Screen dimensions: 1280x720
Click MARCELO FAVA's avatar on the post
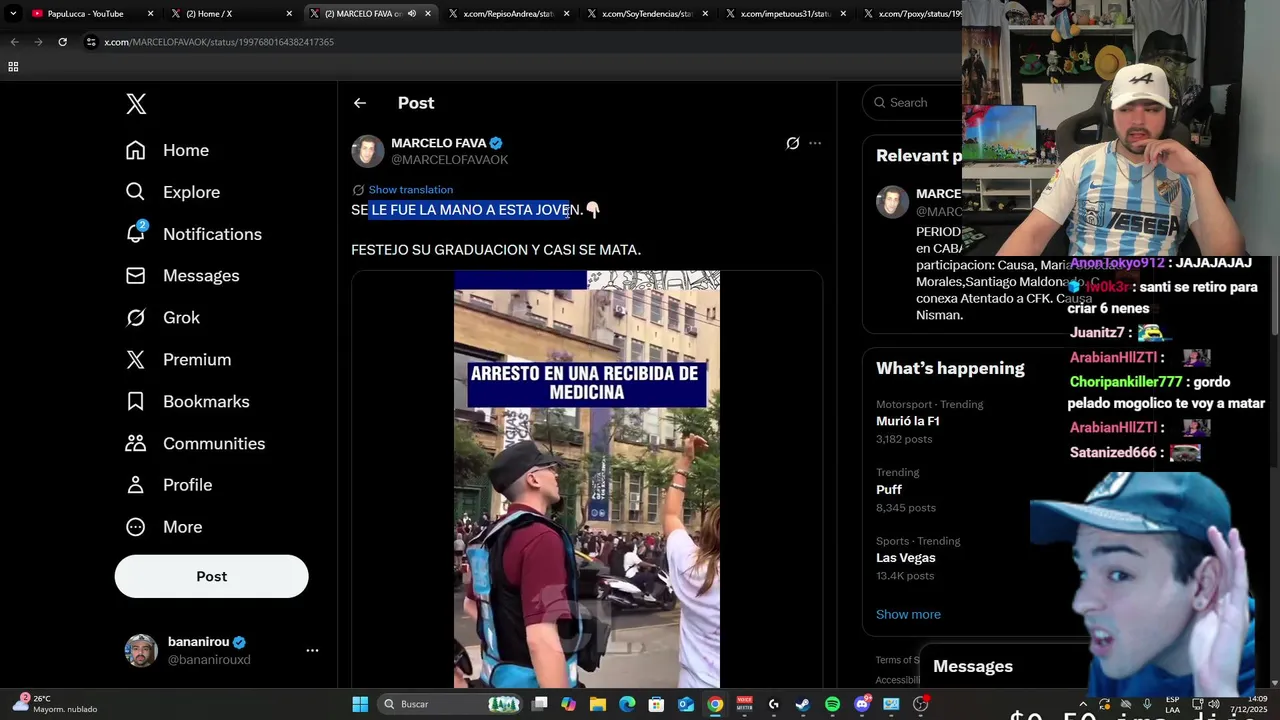[368, 151]
